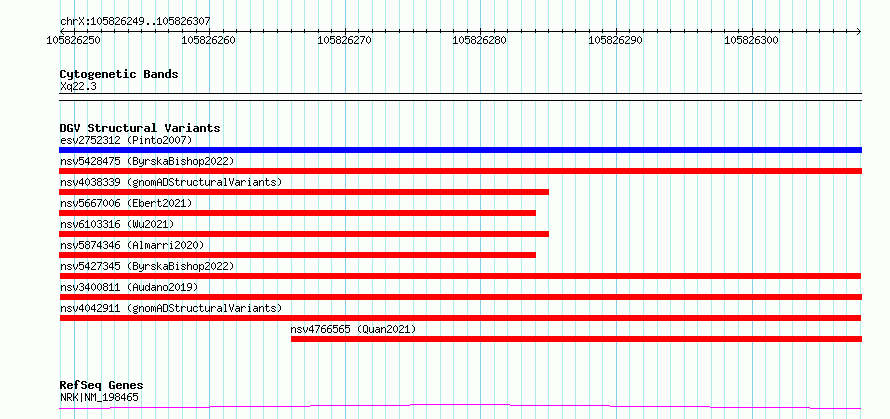Click the red nsv4766565 variant bar
The image size is (890, 419).
577,339
